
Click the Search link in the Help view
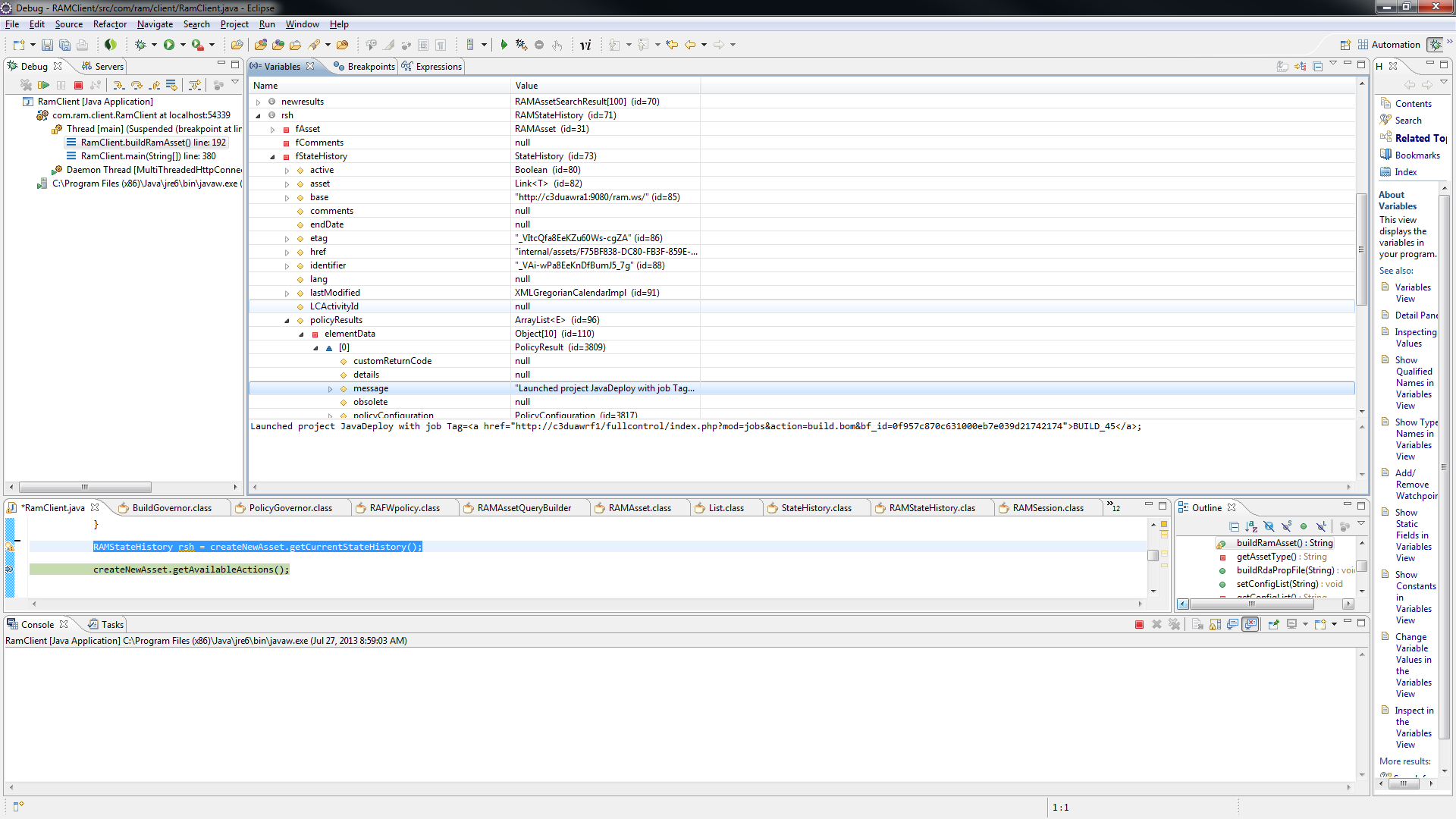1408,121
